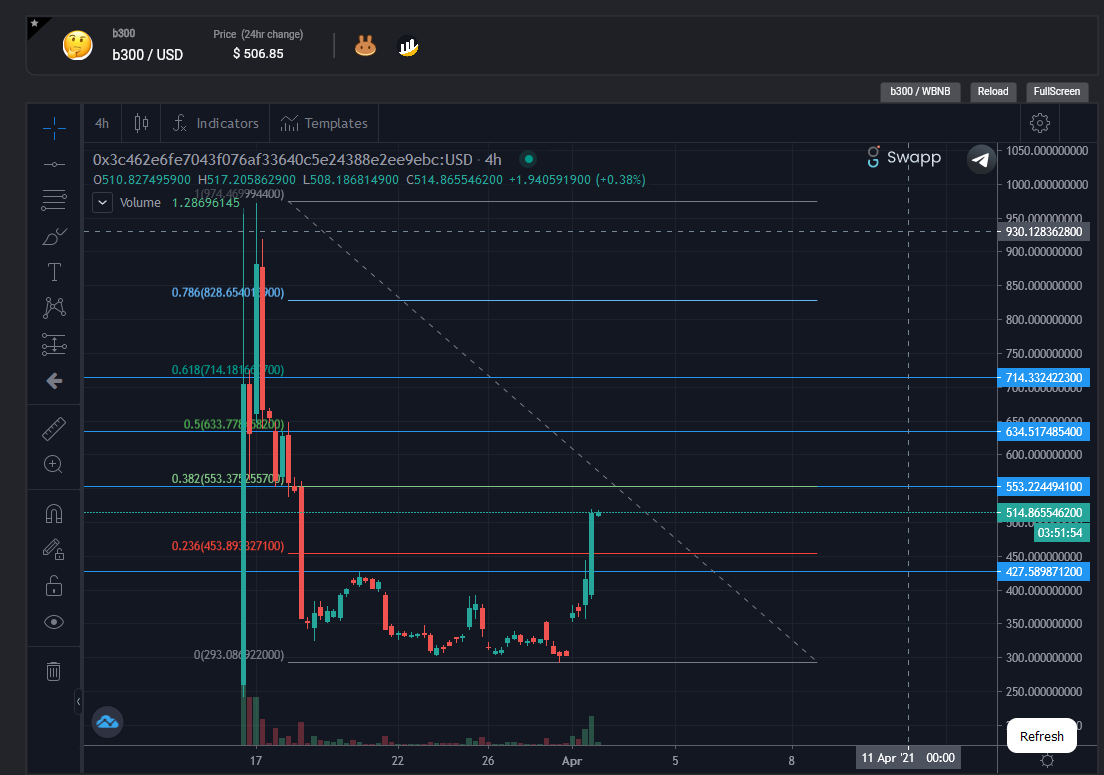Open chart settings gear
Image resolution: width=1104 pixels, height=775 pixels.
click(x=1040, y=123)
